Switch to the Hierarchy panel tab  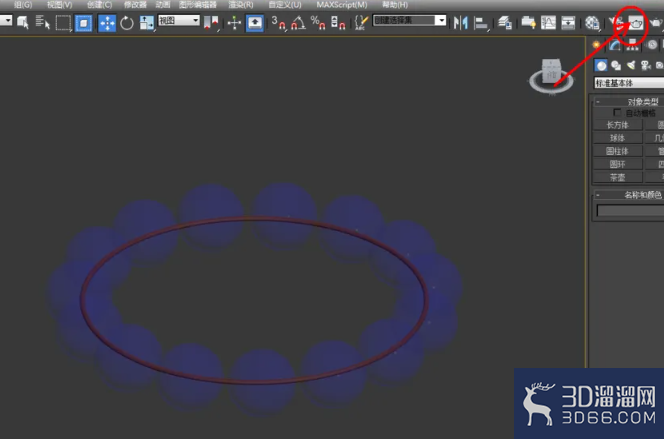click(633, 44)
